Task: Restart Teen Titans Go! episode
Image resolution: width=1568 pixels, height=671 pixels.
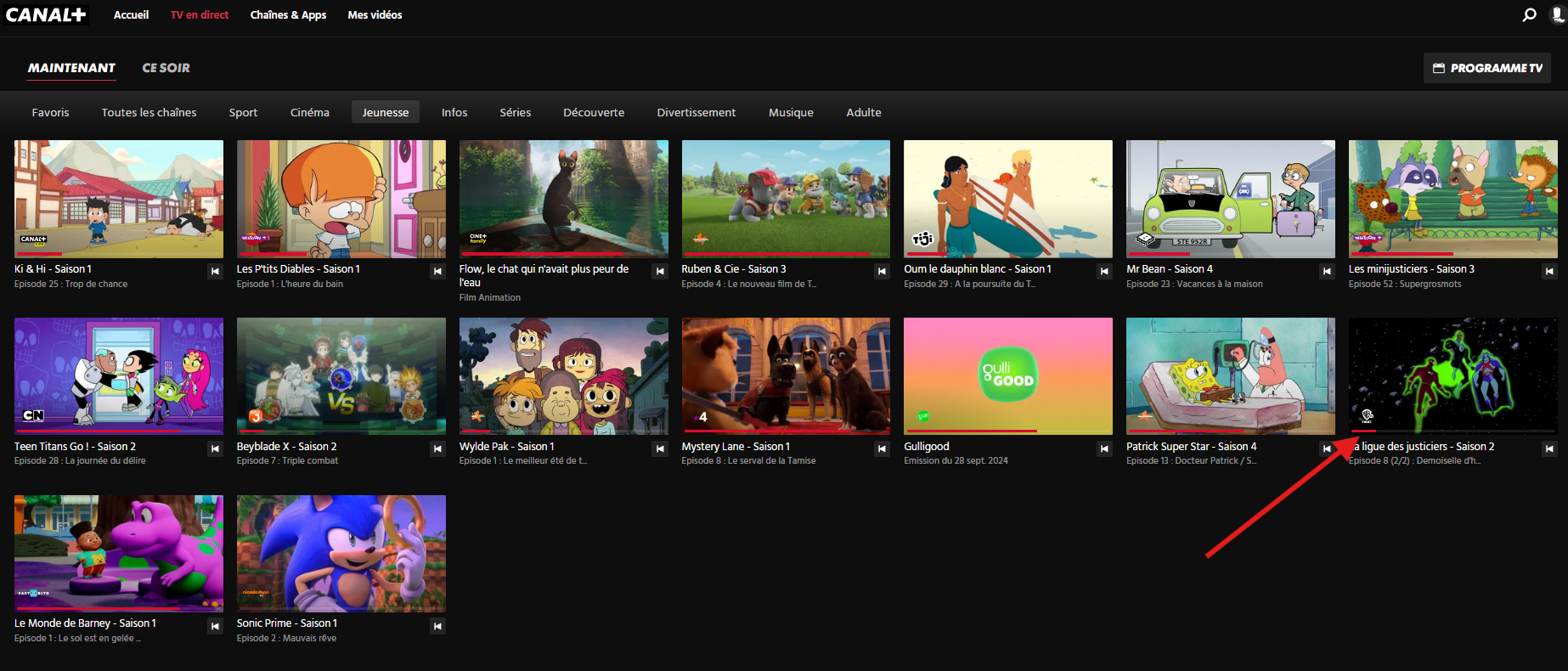Action: point(215,448)
